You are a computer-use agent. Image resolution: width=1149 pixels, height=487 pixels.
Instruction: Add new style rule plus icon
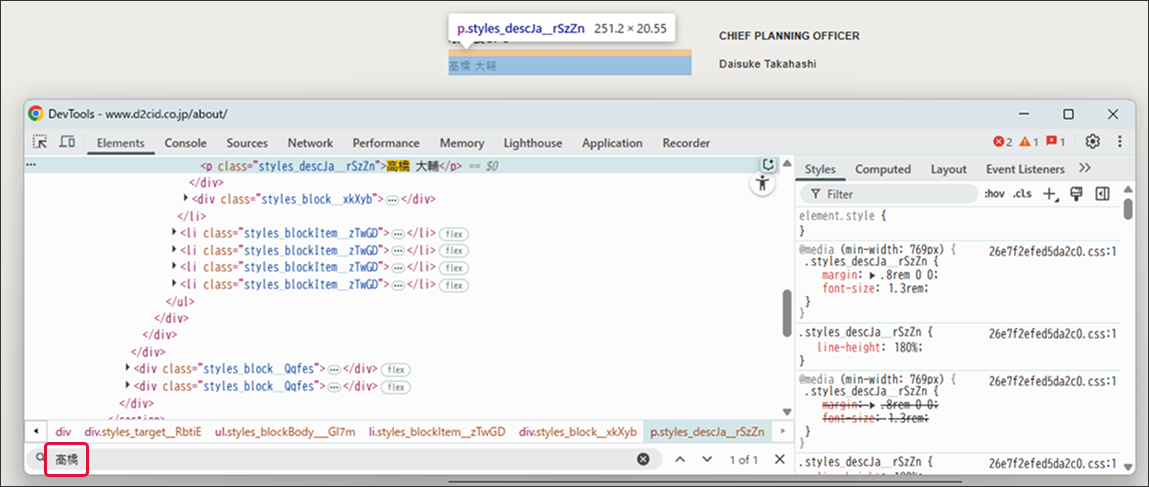[1051, 194]
